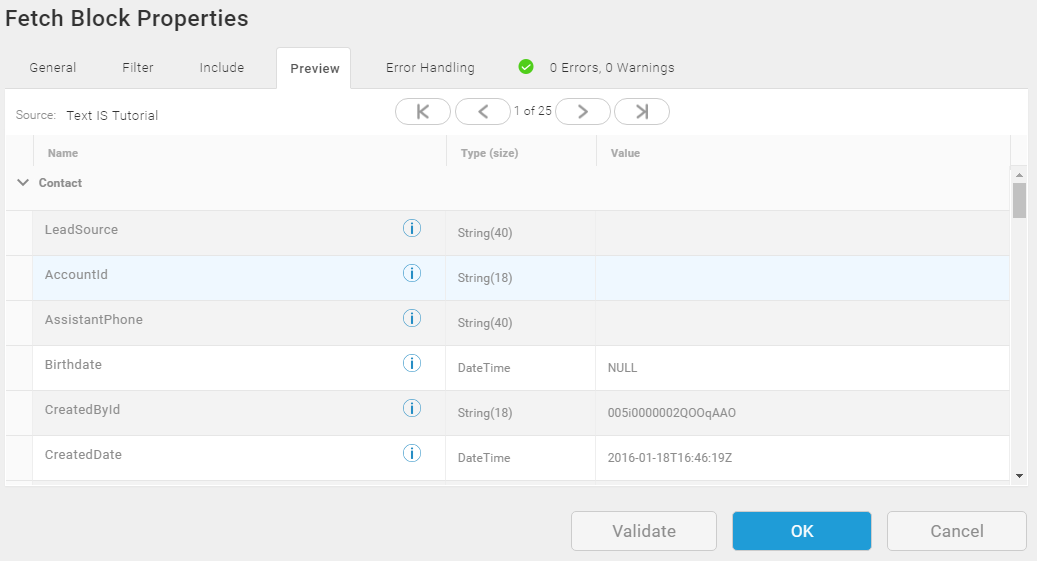
Task: Click the Validate button
Action: point(643,531)
